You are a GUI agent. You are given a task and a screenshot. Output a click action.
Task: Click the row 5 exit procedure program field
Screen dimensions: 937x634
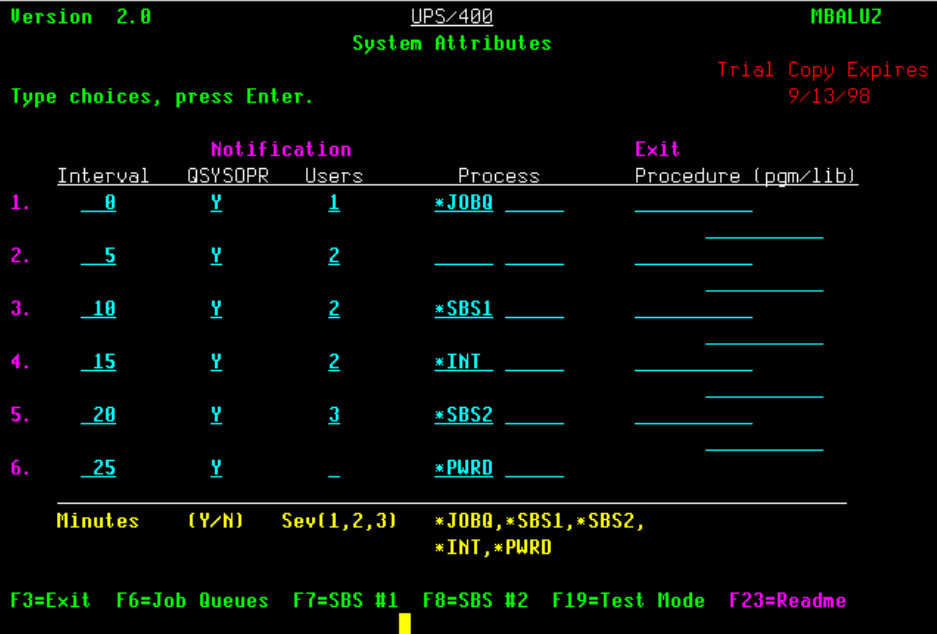pyautogui.click(x=693, y=416)
